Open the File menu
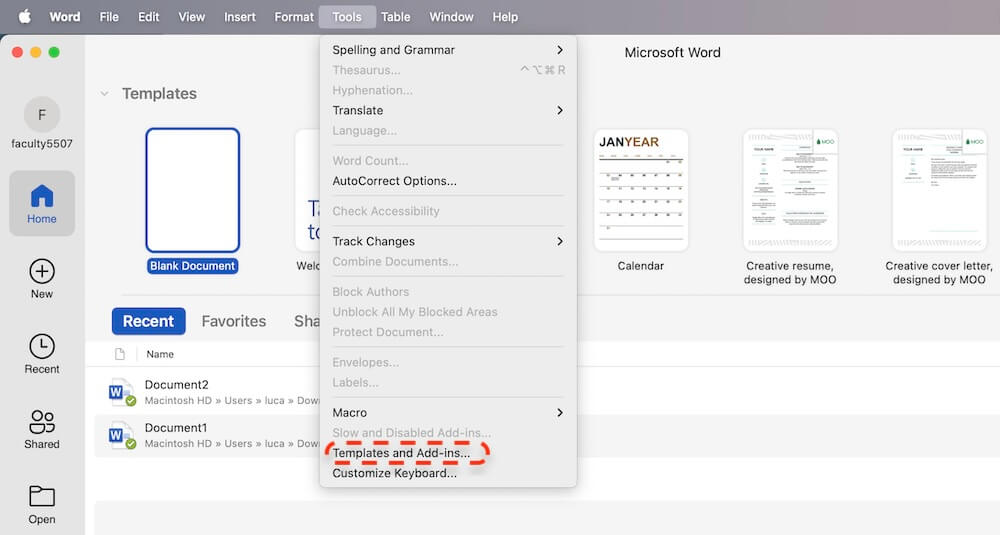 [x=109, y=17]
